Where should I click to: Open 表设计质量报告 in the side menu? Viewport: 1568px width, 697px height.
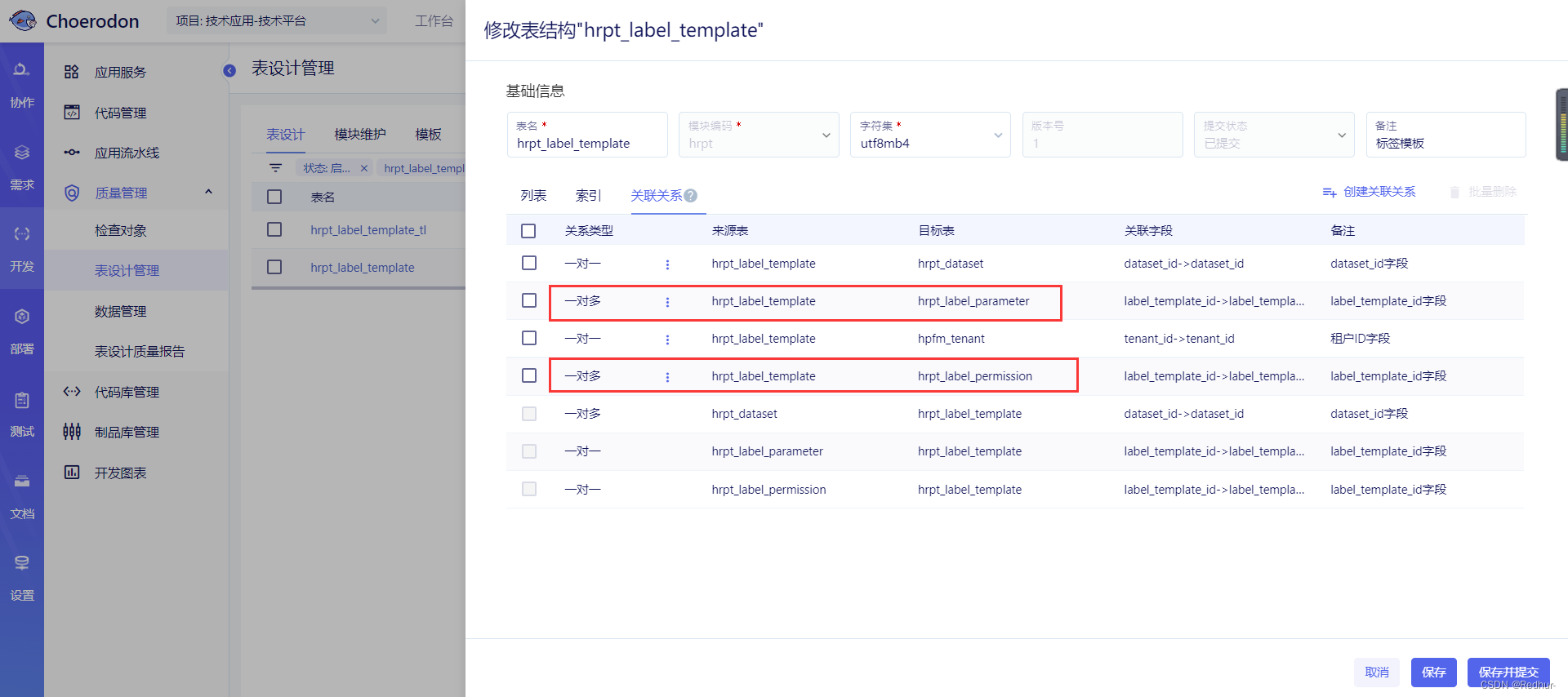(140, 352)
